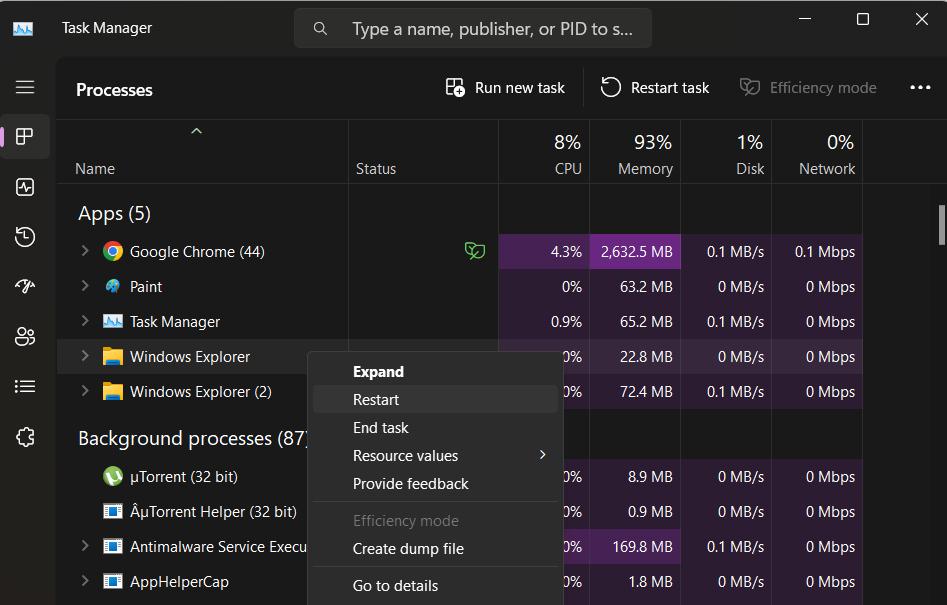Open the Users page in sidebar
The width and height of the screenshot is (947, 605).
pyautogui.click(x=25, y=337)
